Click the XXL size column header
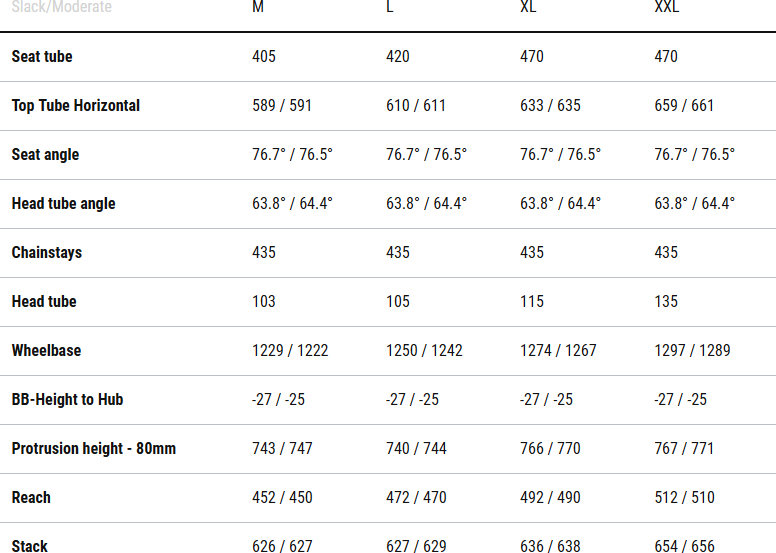 (x=667, y=7)
